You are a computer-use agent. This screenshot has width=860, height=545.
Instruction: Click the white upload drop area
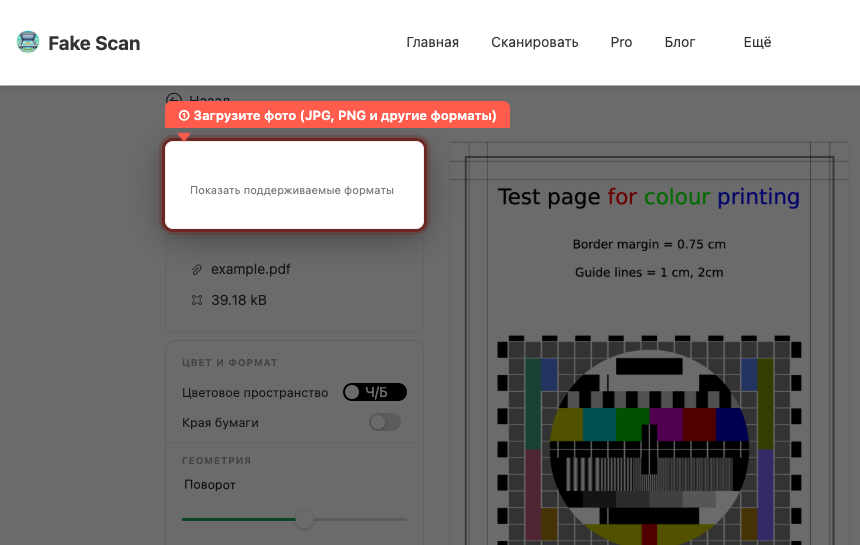pos(295,185)
